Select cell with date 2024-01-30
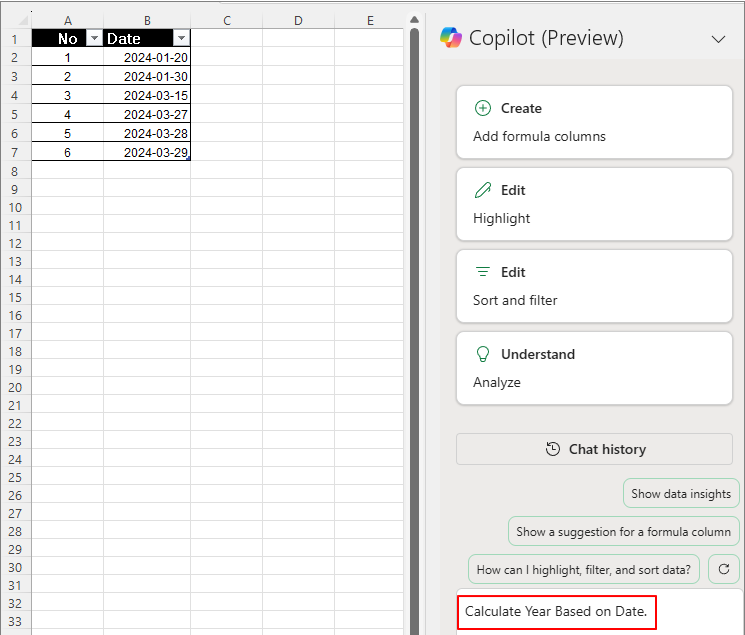This screenshot has height=635, width=745. [147, 76]
